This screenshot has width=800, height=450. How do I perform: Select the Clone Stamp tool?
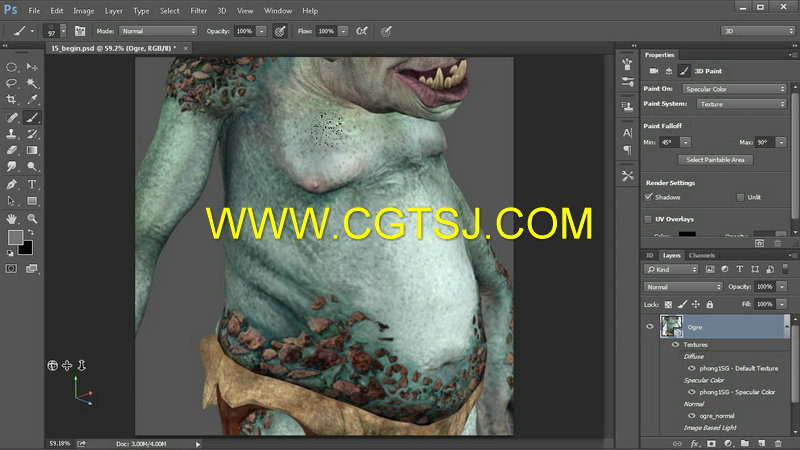(11, 134)
